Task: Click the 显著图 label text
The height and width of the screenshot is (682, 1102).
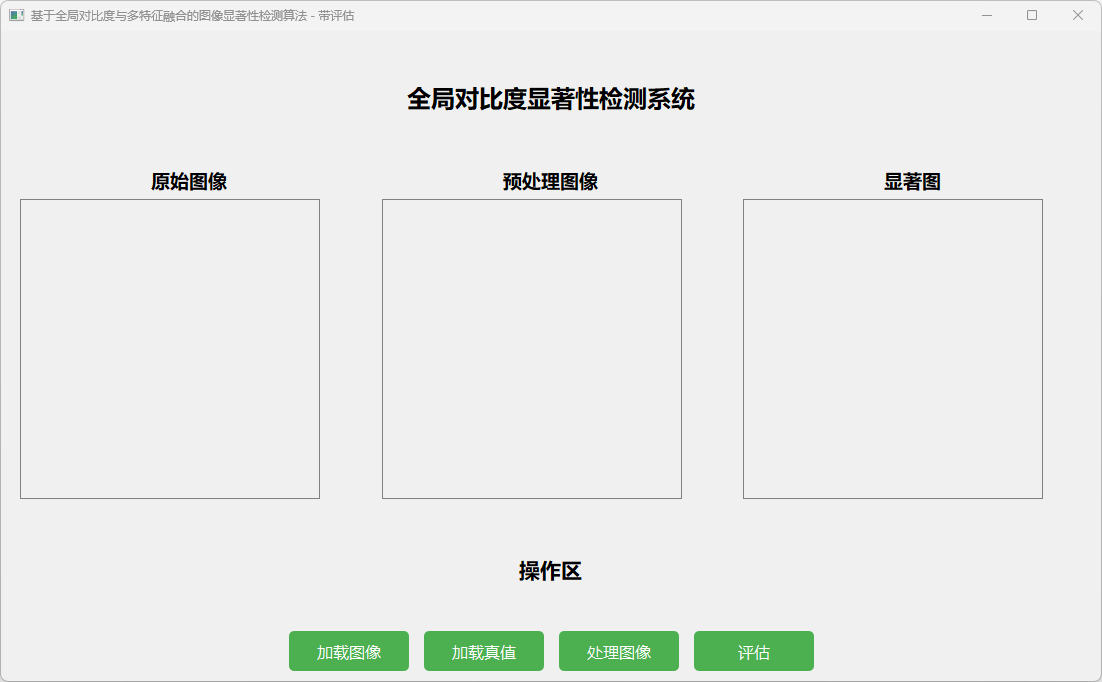Action: pyautogui.click(x=912, y=182)
